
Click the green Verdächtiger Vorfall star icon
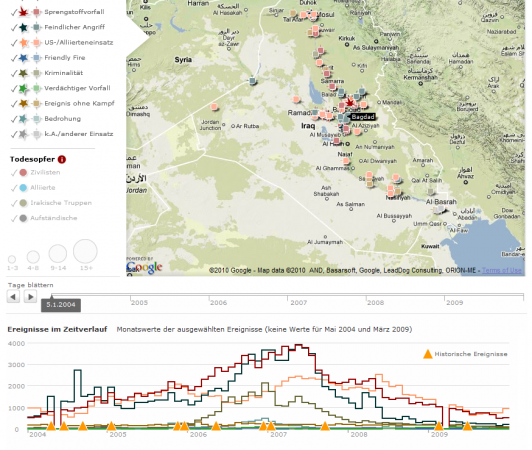23,89
